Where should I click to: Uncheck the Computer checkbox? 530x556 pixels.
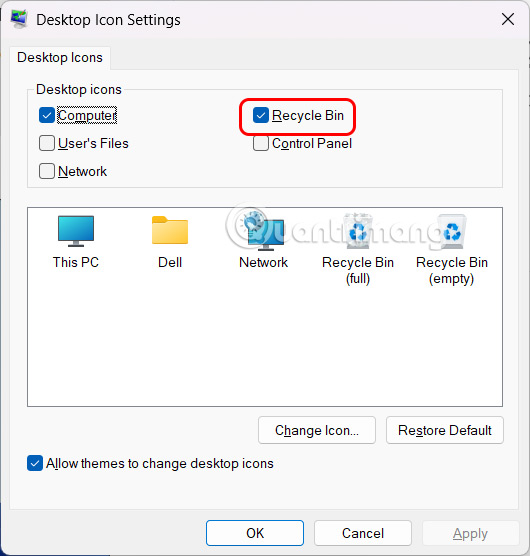pyautogui.click(x=47, y=115)
